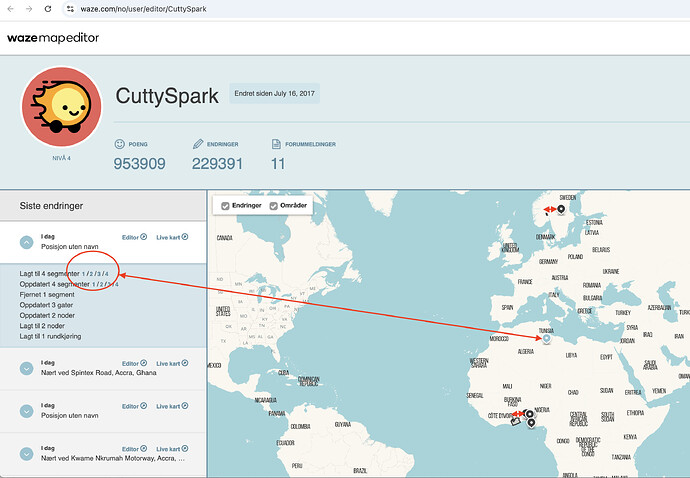The height and width of the screenshot is (478, 690).
Task: Click the blue edit pin in Tunisia
Action: point(546,339)
